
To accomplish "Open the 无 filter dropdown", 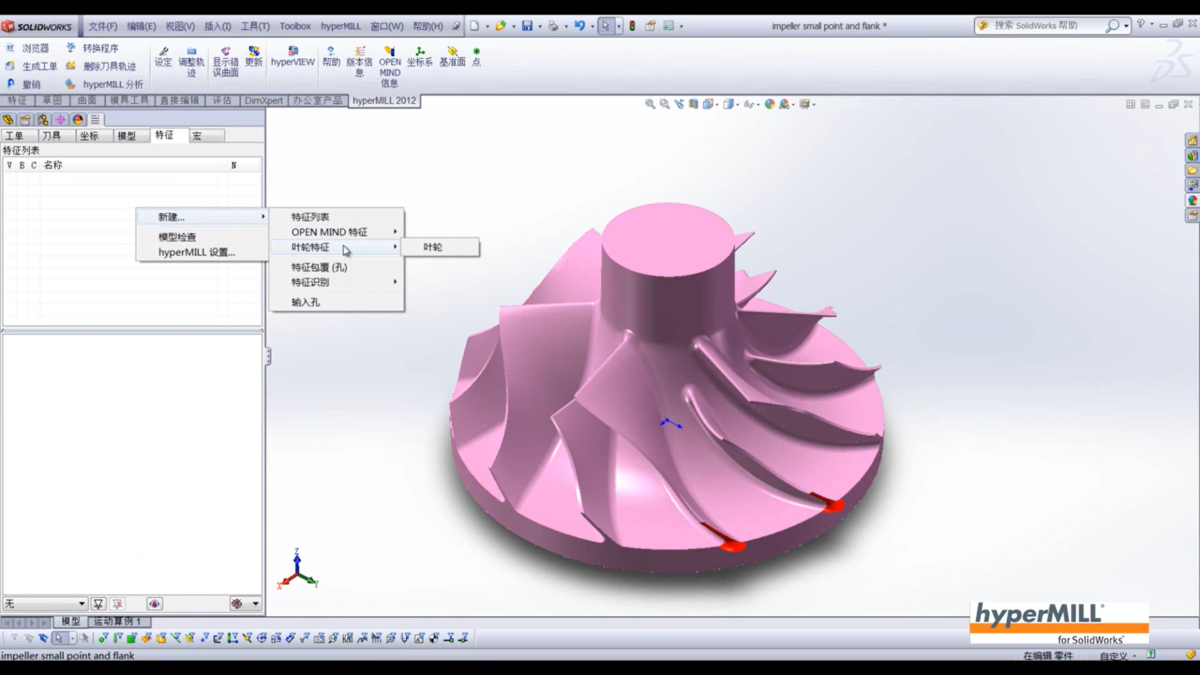I will pyautogui.click(x=45, y=604).
